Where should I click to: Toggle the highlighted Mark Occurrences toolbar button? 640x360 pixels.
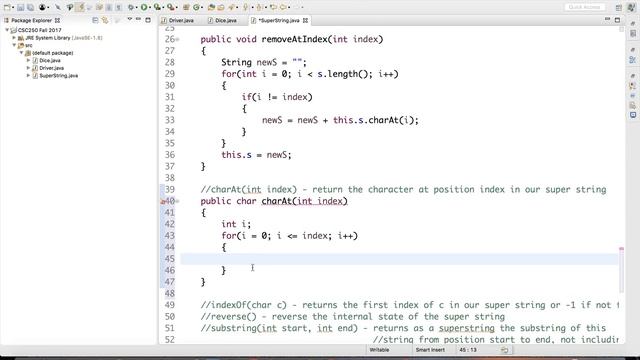coord(80,7)
